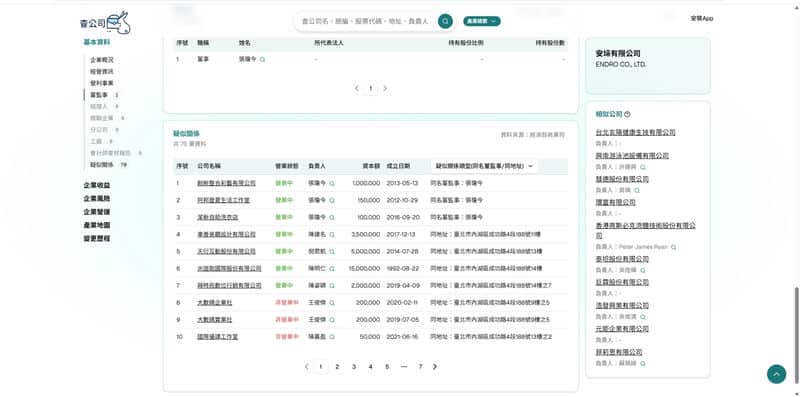Click the help icon next to 相似公司
Image resolution: width=800 pixels, height=397 pixels.
627,114
